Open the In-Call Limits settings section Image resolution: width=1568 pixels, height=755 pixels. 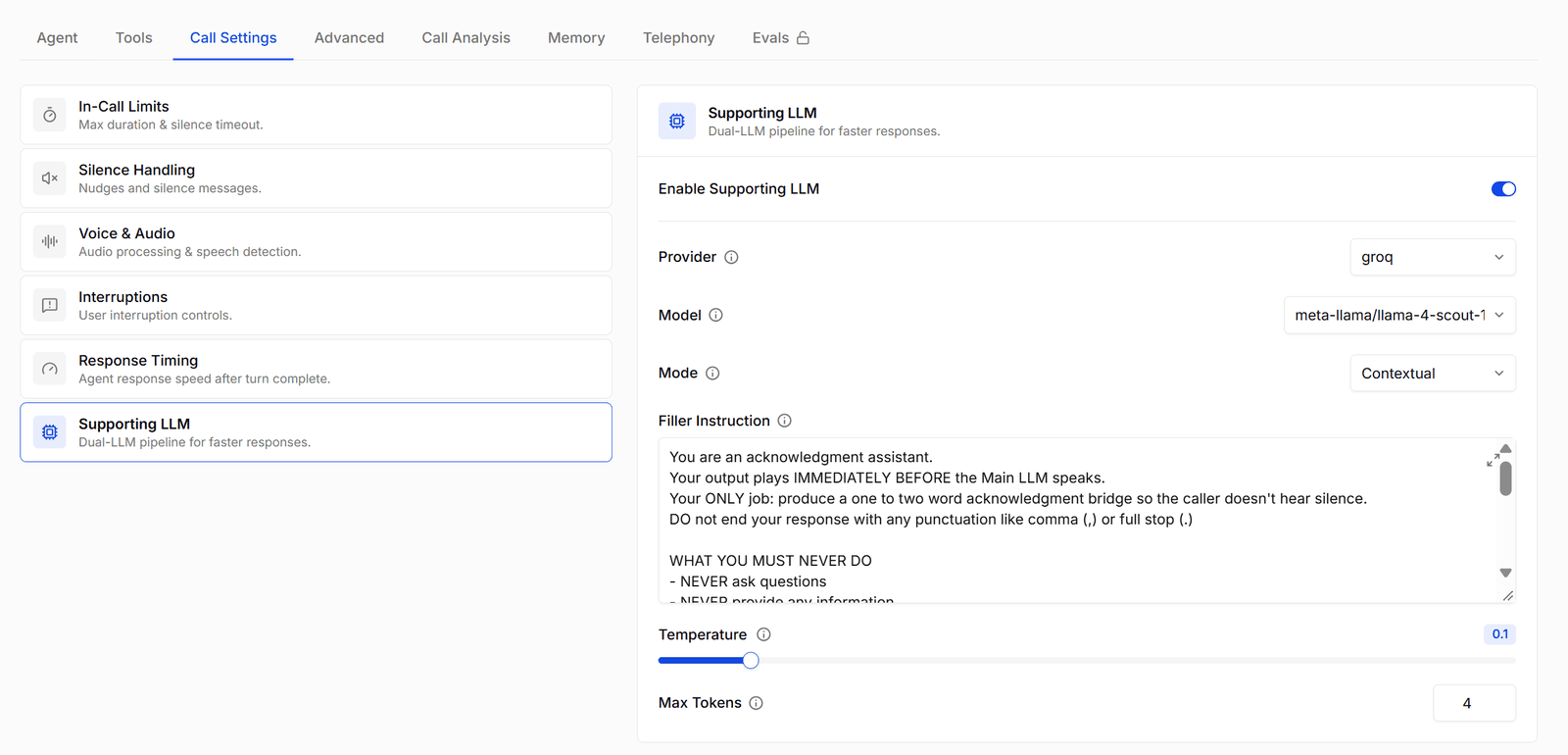pyautogui.click(x=317, y=115)
